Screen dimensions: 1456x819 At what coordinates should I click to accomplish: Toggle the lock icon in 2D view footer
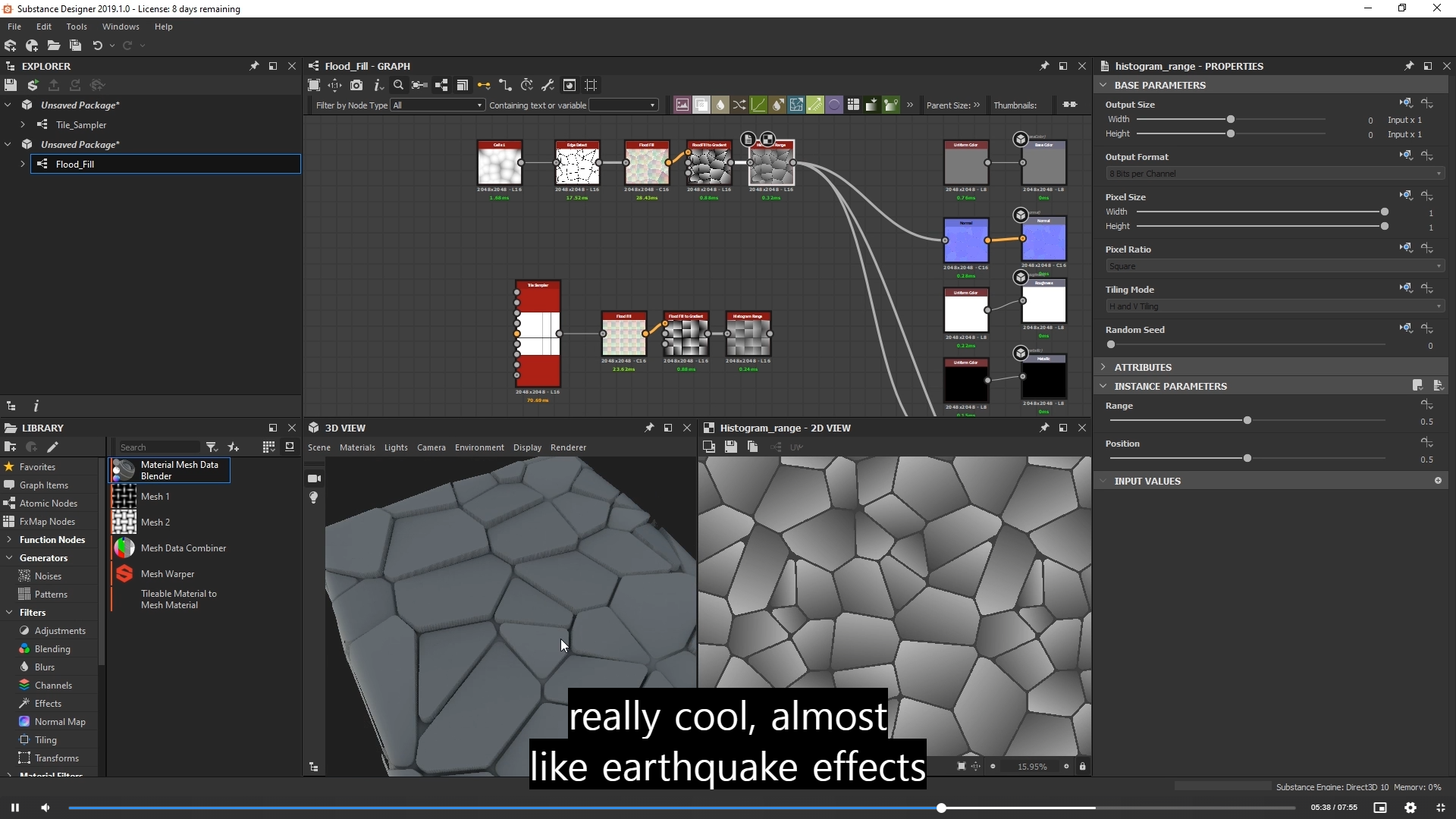1082,766
